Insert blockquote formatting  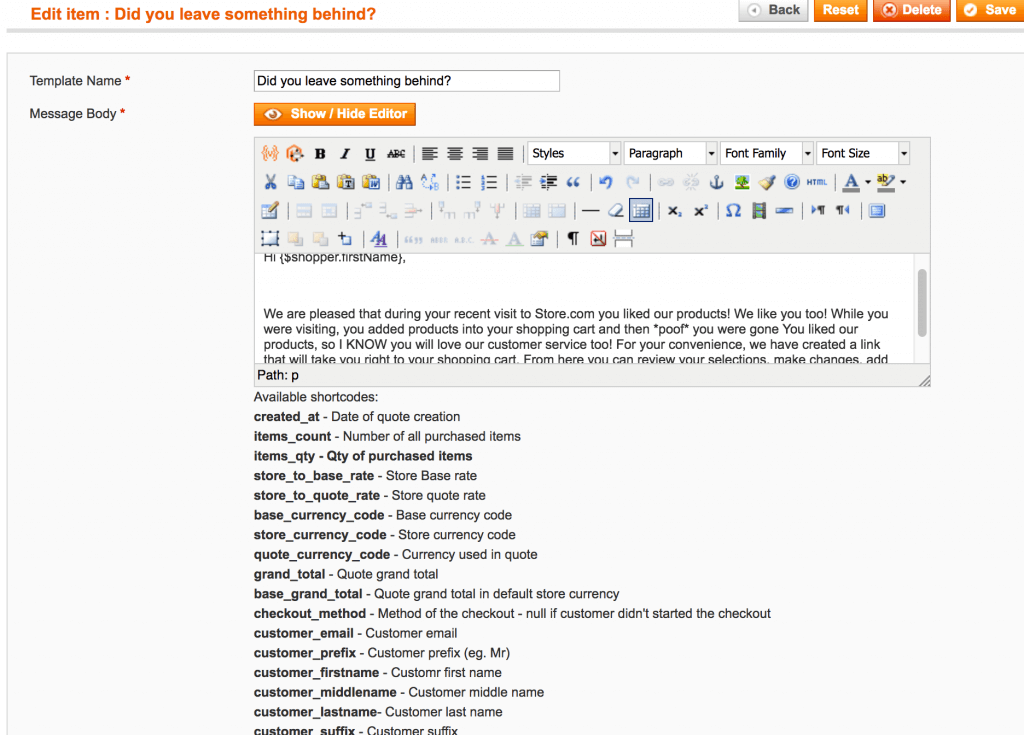tap(573, 182)
